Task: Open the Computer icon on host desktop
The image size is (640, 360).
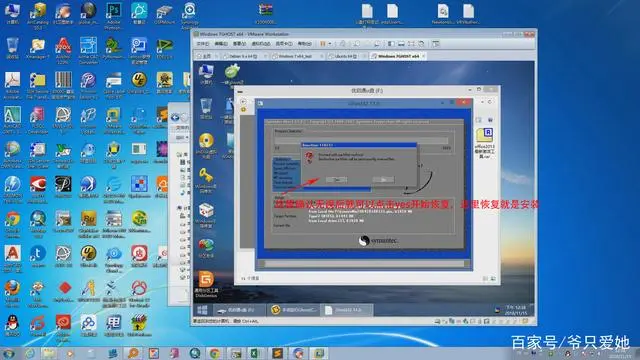Action: pyautogui.click(x=12, y=11)
